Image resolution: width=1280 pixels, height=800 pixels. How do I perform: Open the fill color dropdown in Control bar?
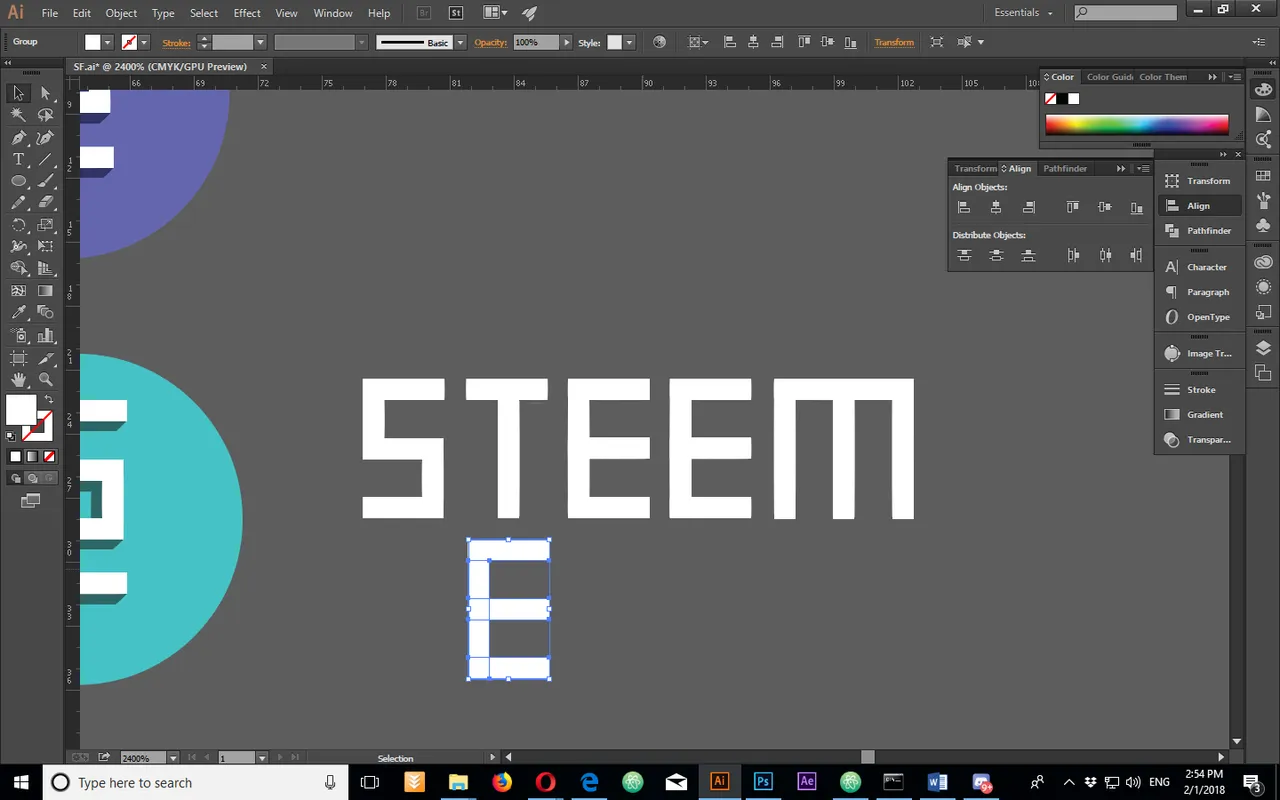coord(109,42)
